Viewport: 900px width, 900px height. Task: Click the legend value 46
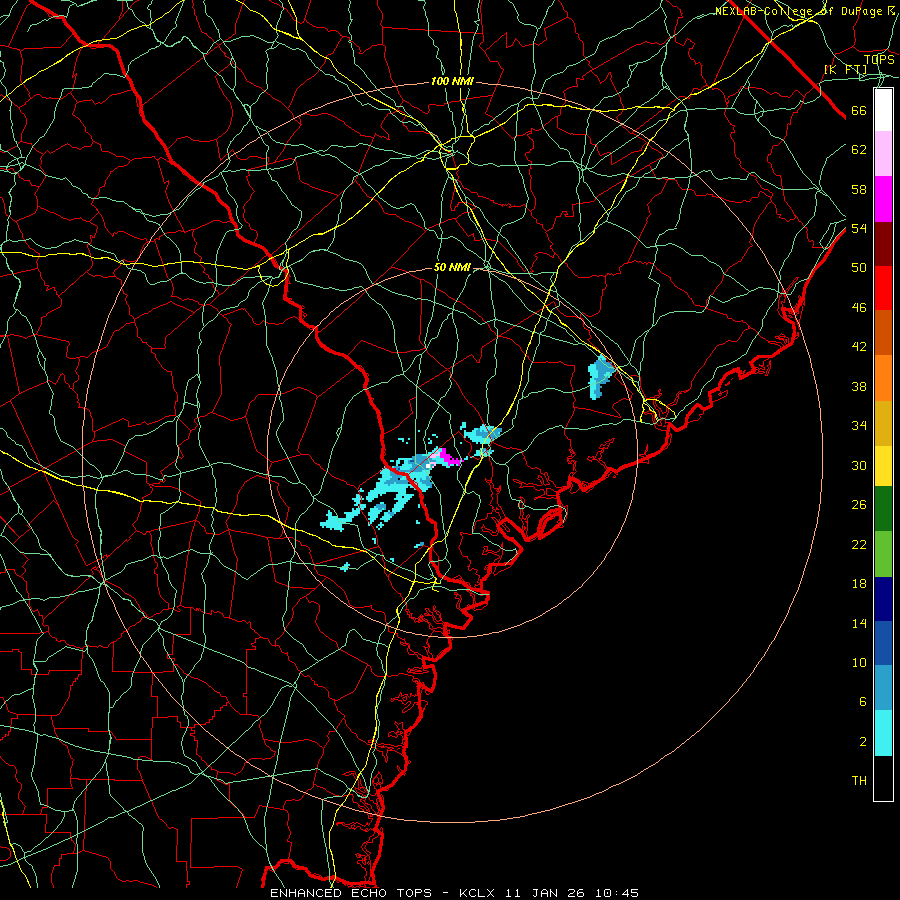coord(859,308)
